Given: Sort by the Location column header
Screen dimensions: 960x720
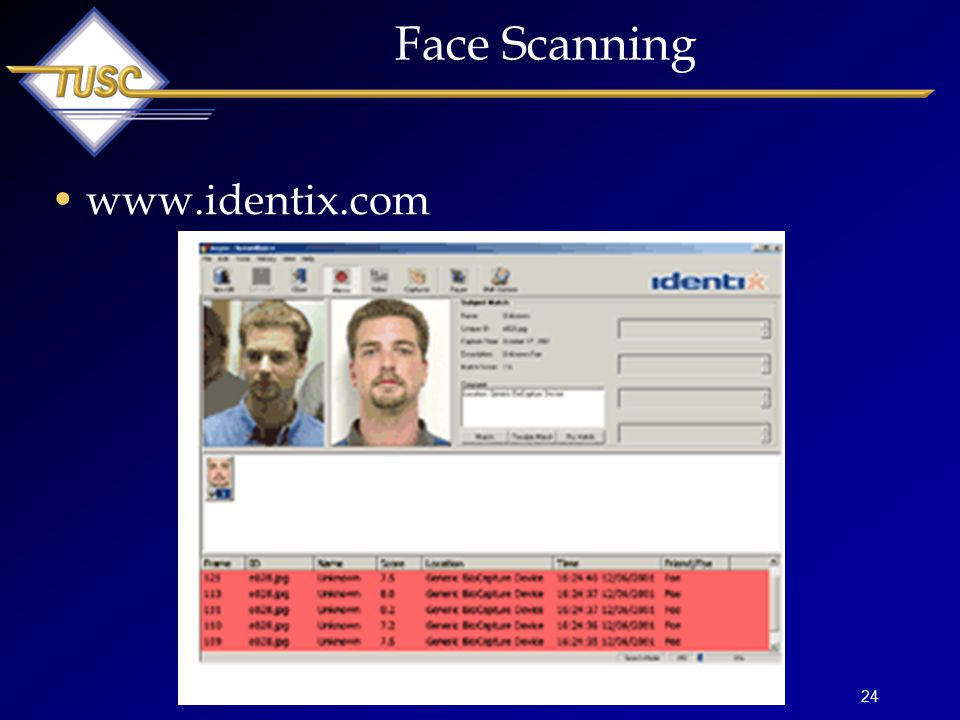Looking at the screenshot, I should point(487,563).
